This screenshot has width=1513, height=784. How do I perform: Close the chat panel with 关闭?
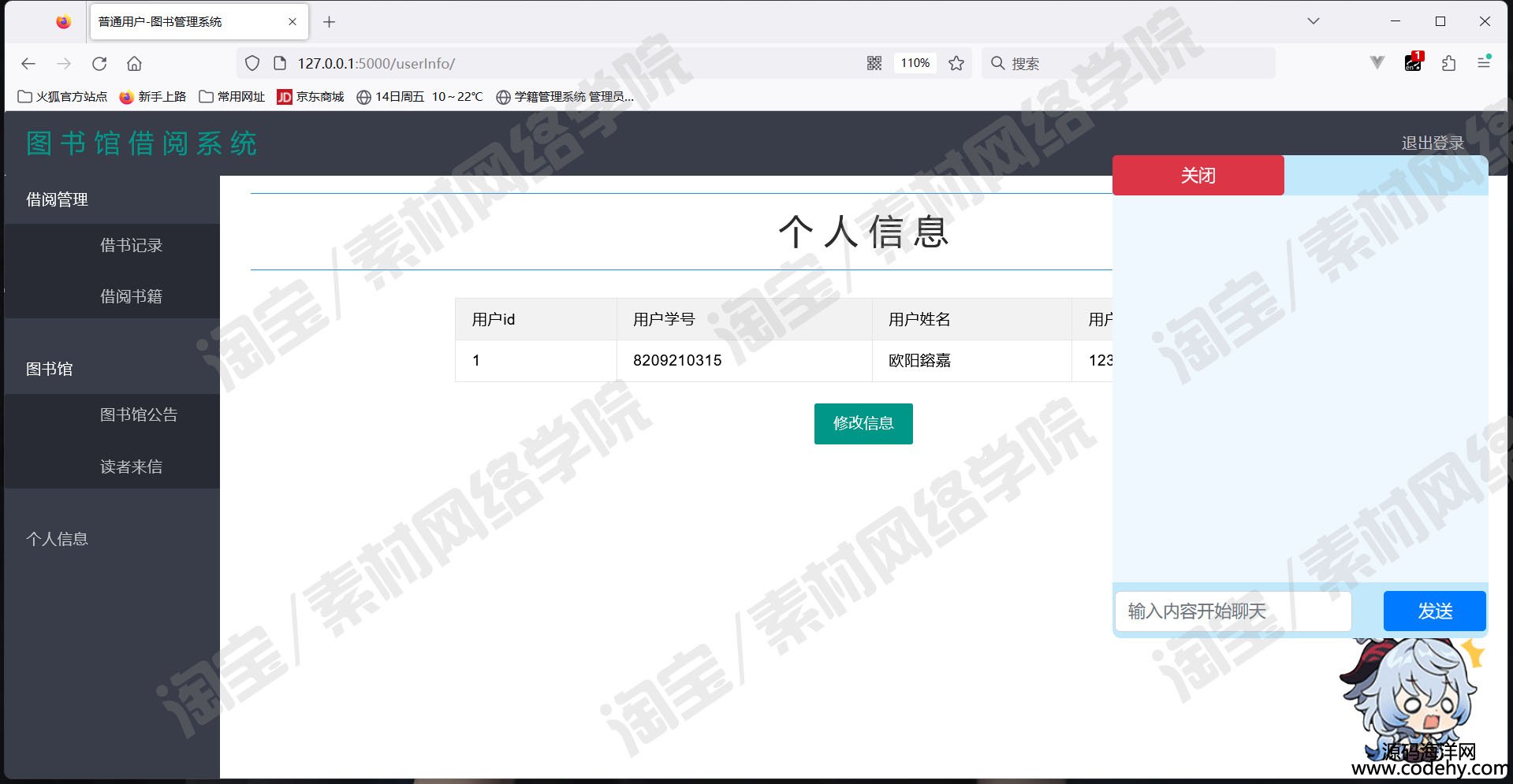tap(1198, 175)
